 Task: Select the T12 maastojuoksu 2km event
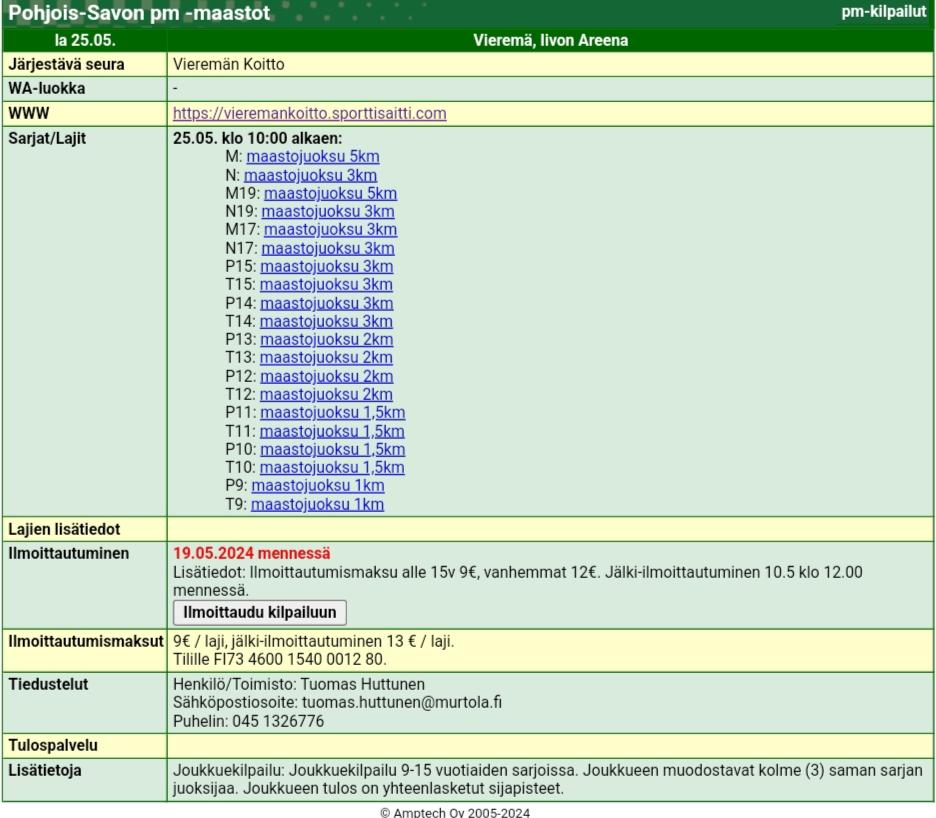click(326, 394)
